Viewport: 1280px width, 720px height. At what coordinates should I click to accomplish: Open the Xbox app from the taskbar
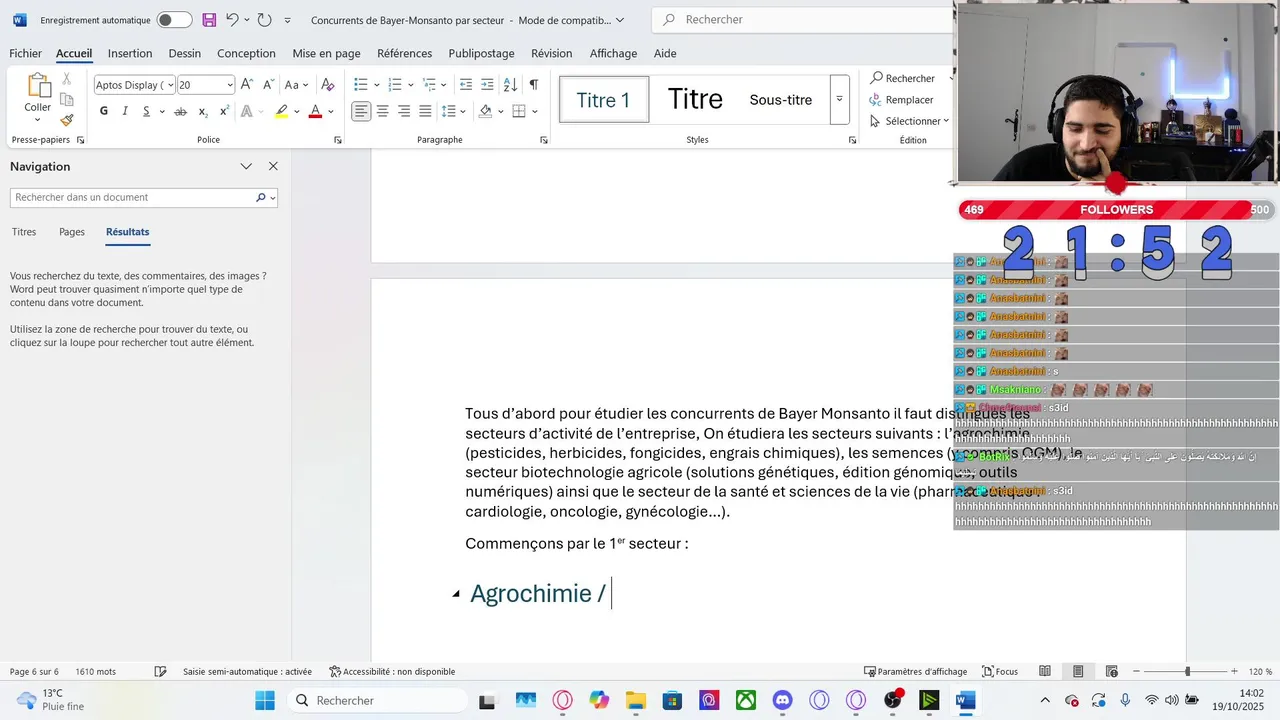coord(745,701)
